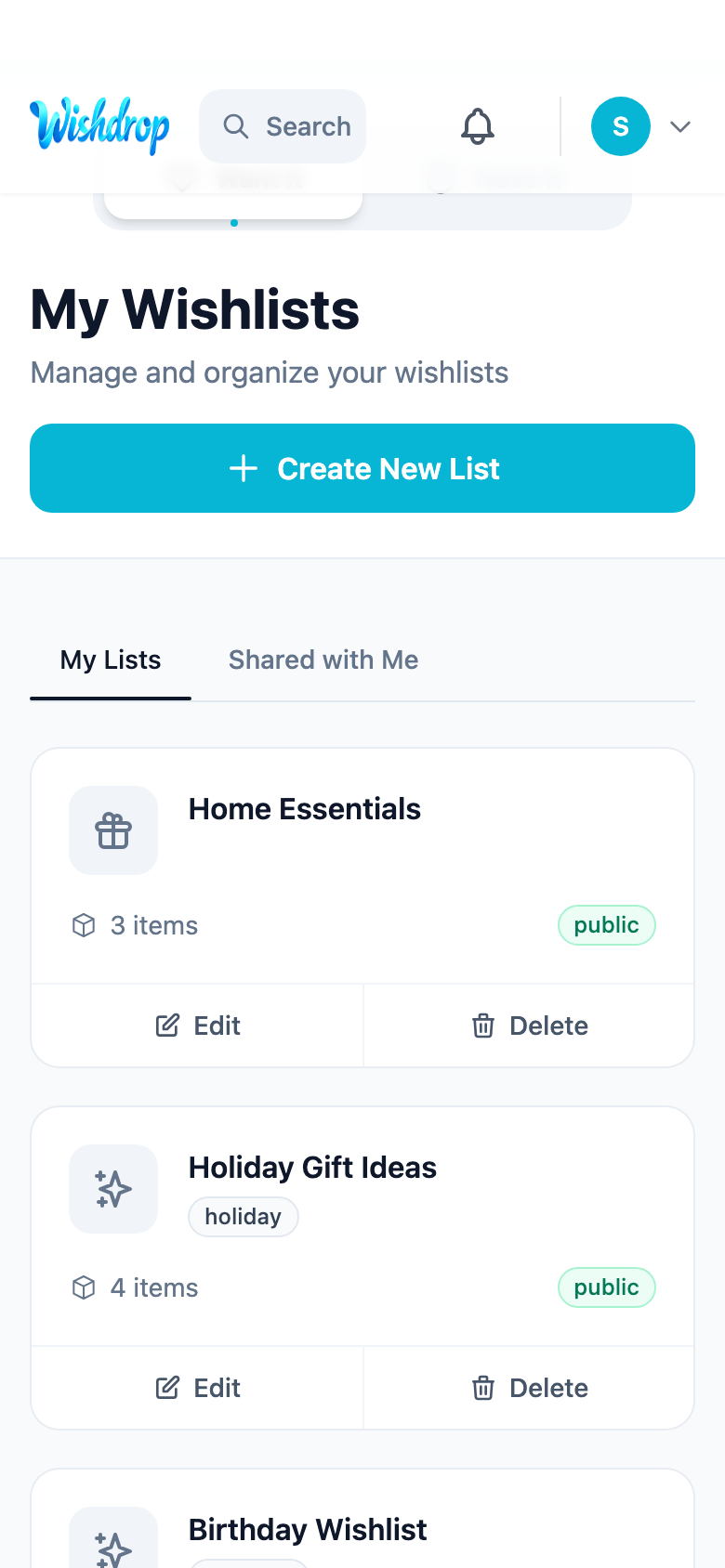The height and width of the screenshot is (1568, 725).
Task: Select the My Lists tab
Action: 110,660
